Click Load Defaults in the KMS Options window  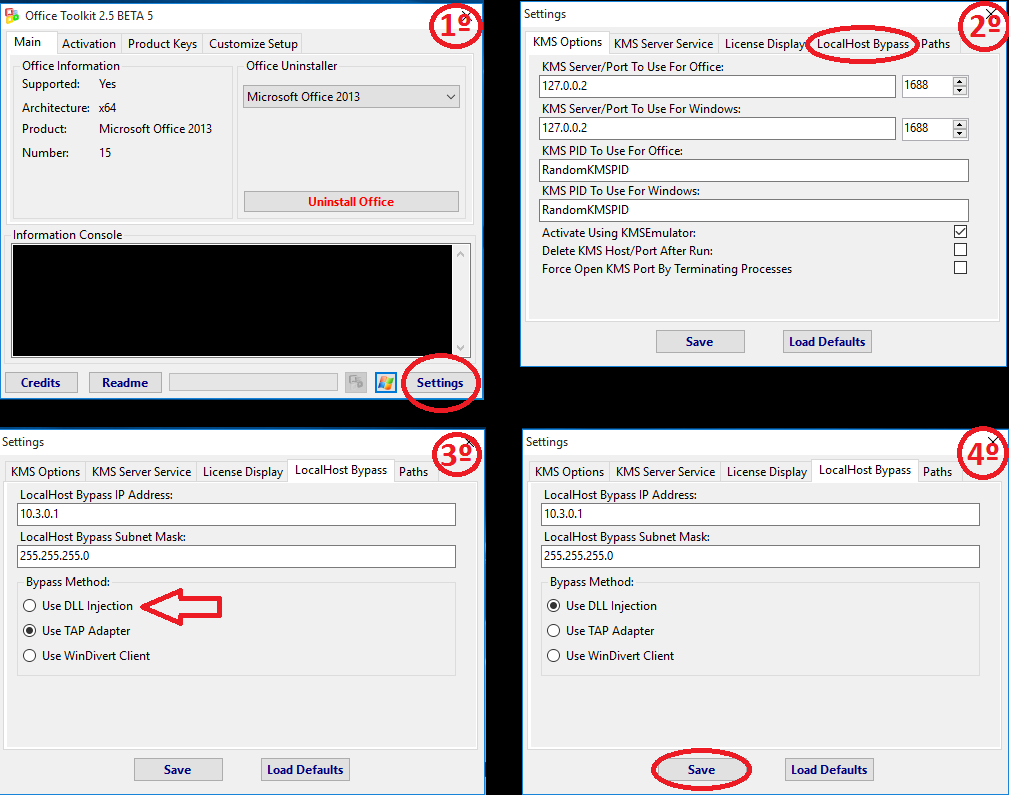pyautogui.click(x=827, y=342)
